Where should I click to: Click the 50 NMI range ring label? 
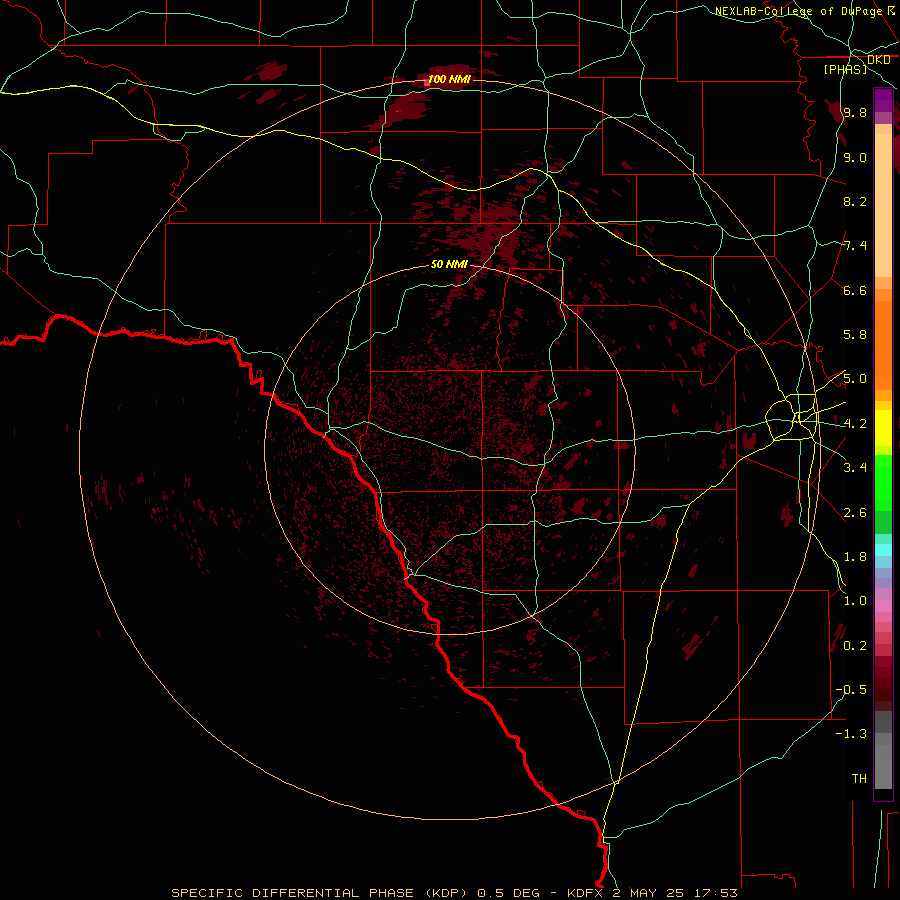point(449,264)
